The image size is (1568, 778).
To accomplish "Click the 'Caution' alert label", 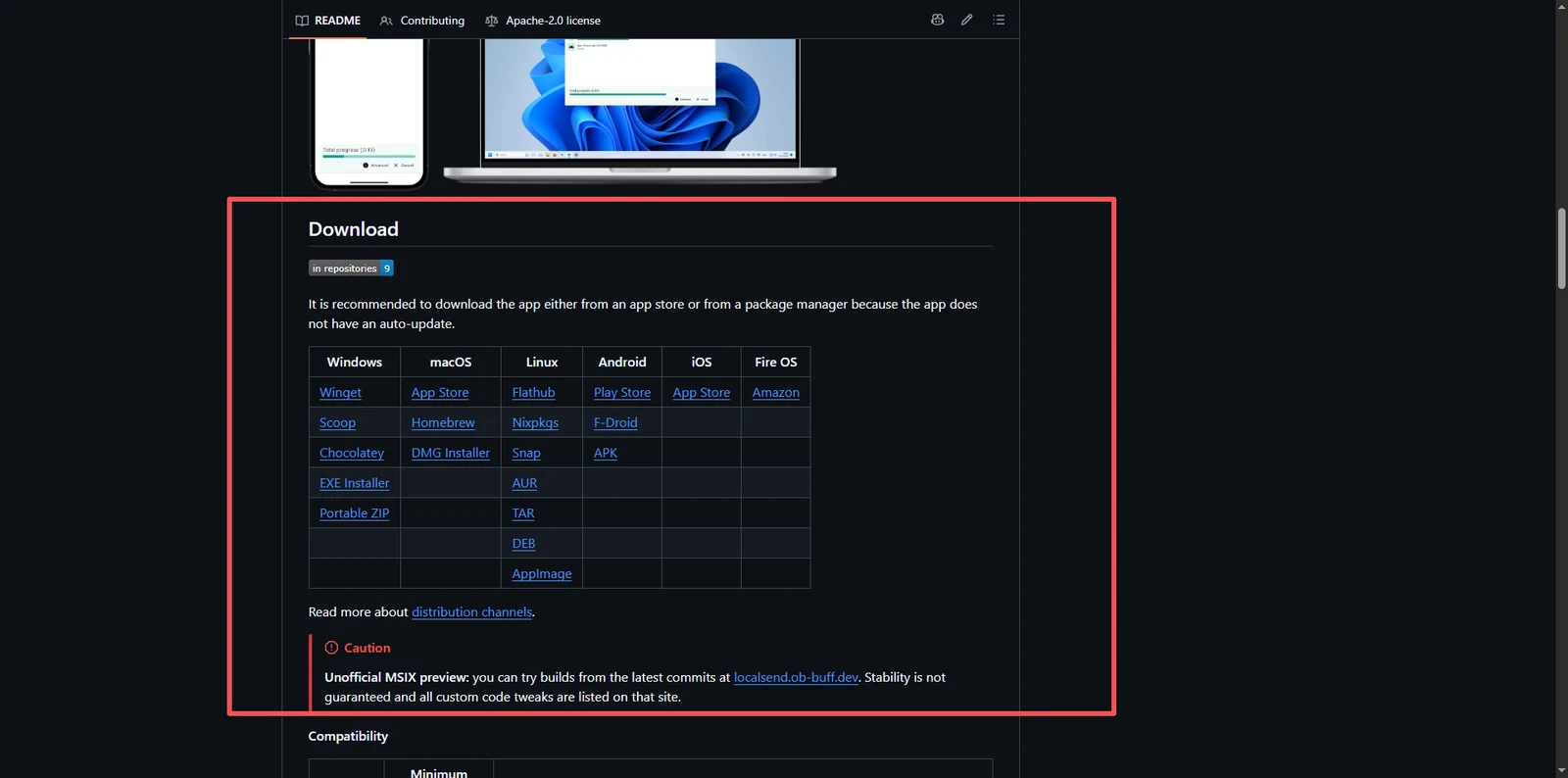I will pos(358,649).
